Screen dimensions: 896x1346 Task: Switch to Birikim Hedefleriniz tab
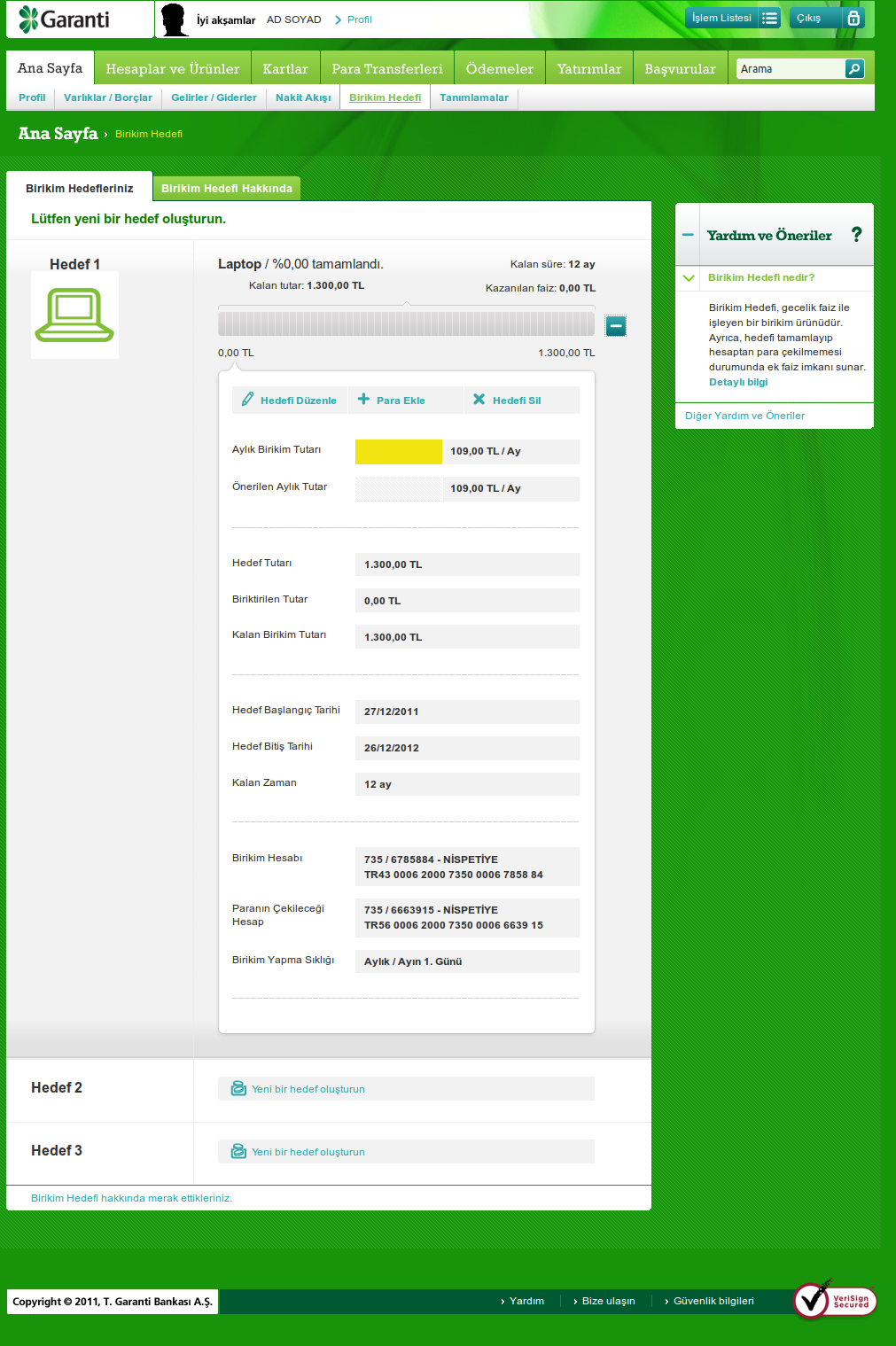[x=79, y=188]
